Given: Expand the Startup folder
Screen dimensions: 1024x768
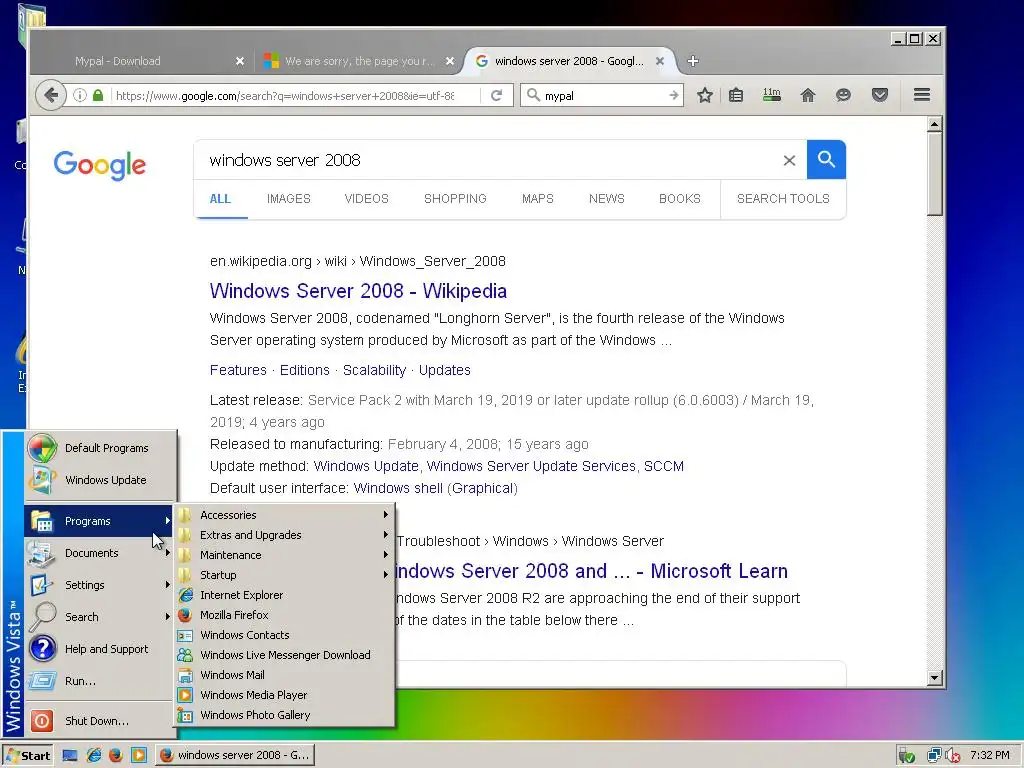Looking at the screenshot, I should point(285,575).
